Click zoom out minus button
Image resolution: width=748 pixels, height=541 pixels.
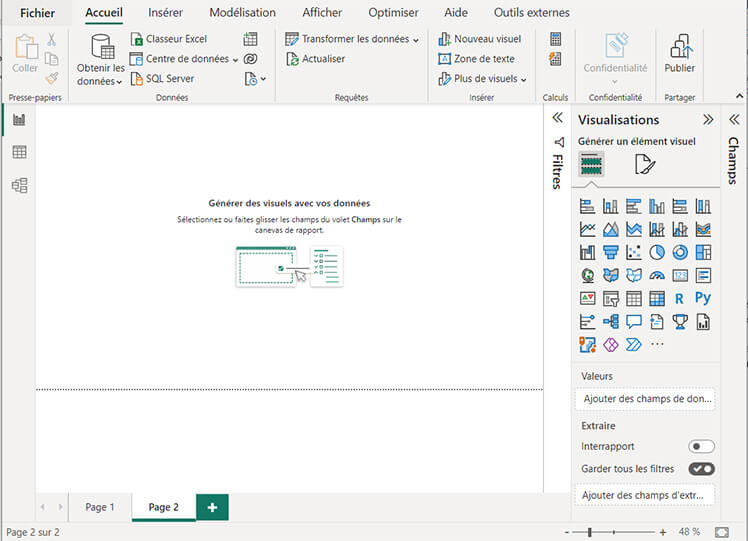pyautogui.click(x=566, y=532)
